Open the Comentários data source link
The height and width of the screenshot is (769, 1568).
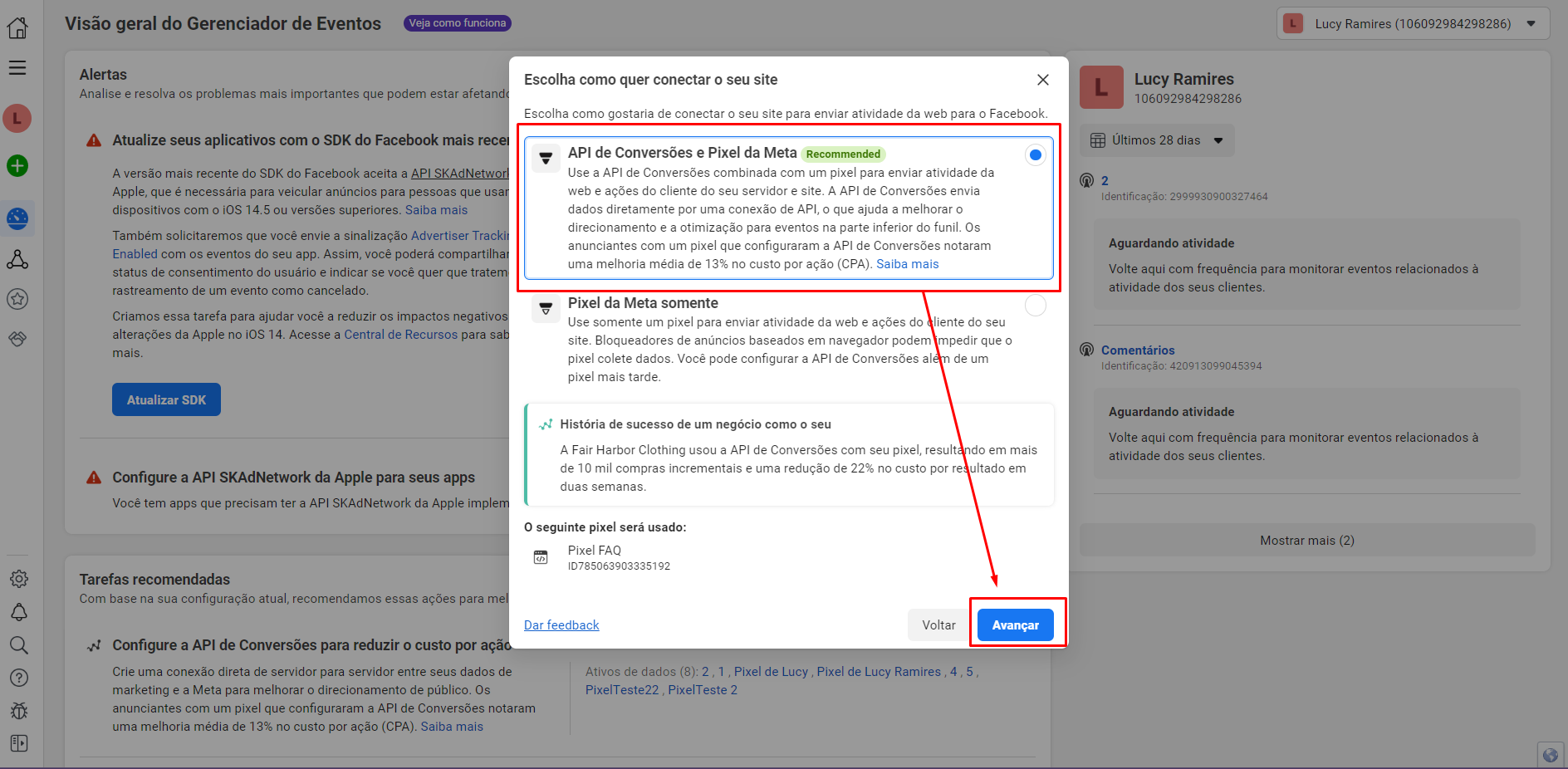point(1138,350)
